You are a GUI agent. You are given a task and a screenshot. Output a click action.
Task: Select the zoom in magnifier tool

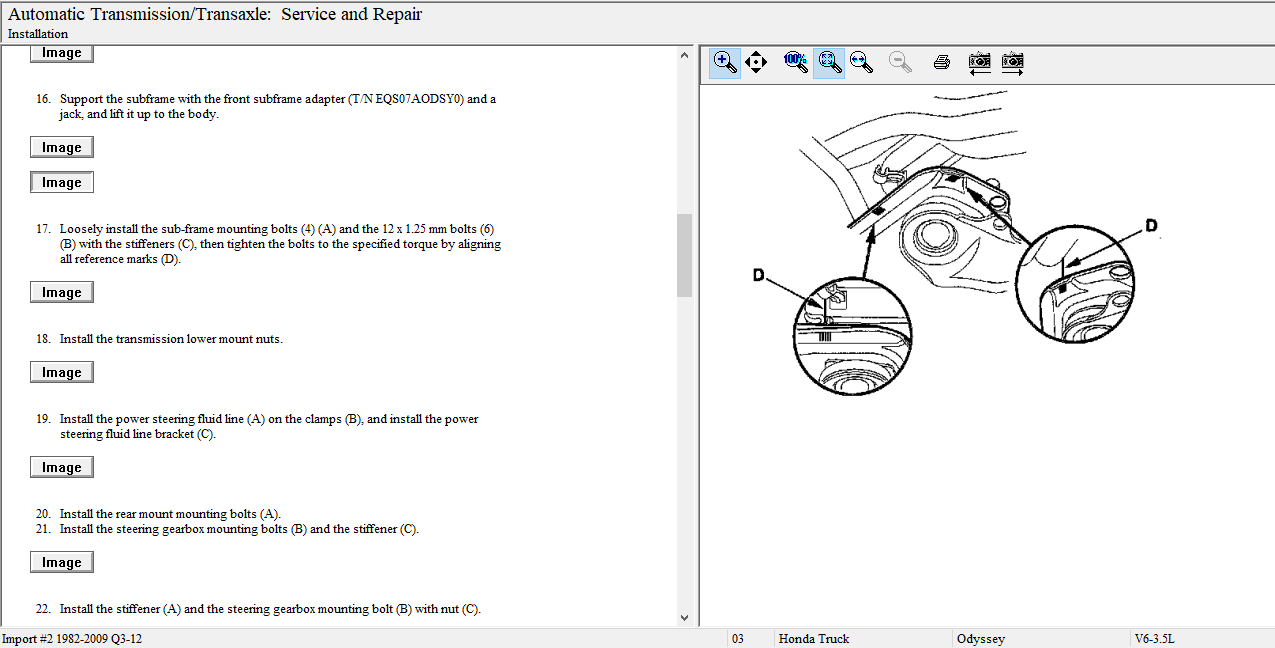[726, 62]
